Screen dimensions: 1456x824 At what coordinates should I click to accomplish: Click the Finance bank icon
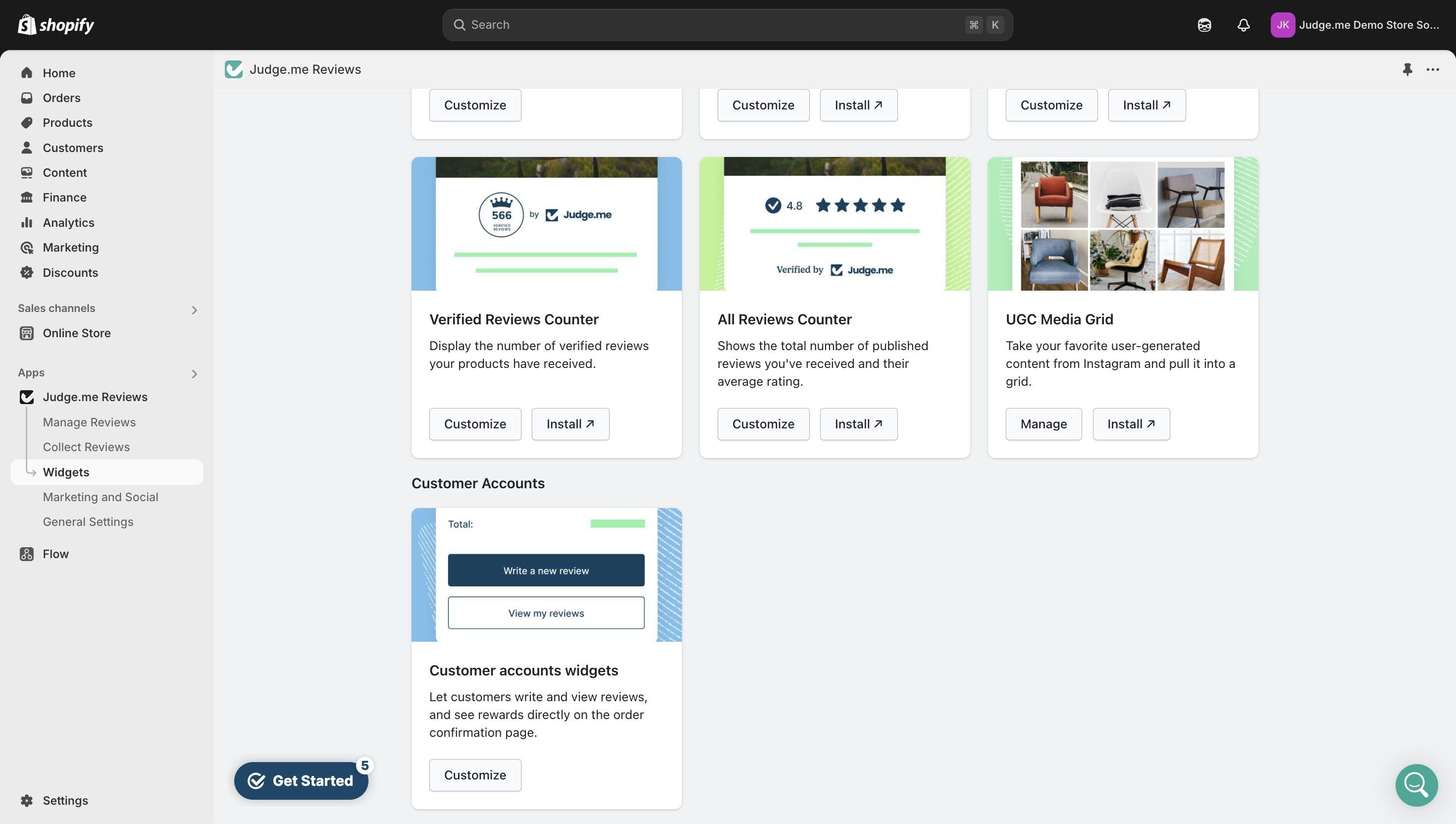point(27,198)
